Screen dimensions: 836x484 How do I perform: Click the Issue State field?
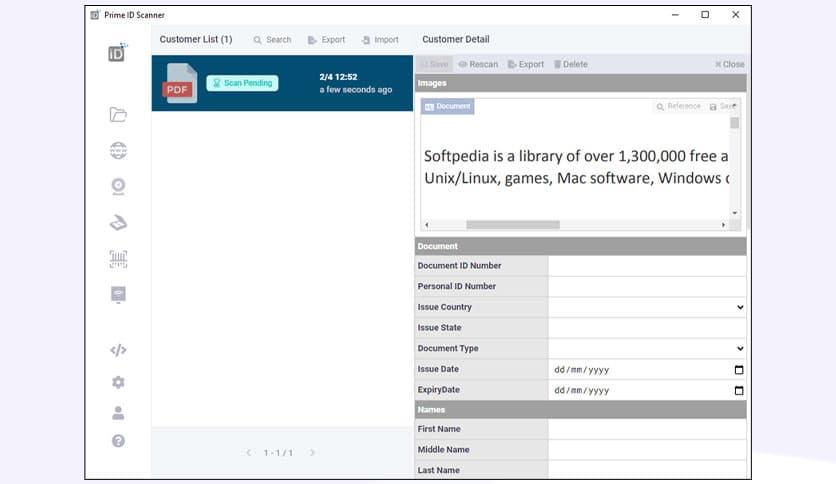point(647,328)
